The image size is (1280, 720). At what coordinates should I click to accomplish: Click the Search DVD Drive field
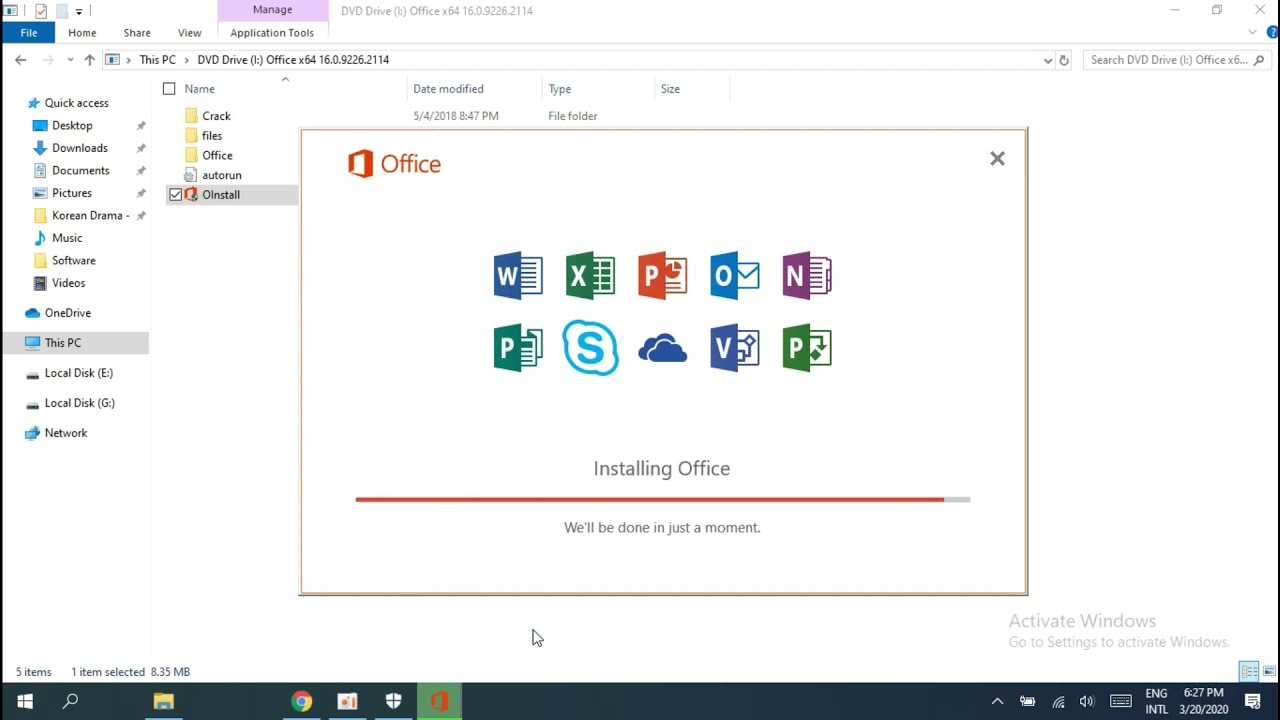coord(1177,60)
